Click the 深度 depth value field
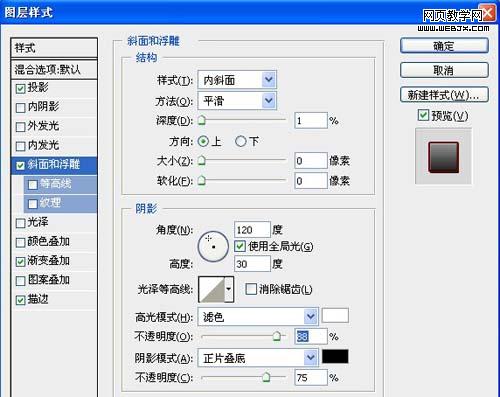The width and height of the screenshot is (500, 397). click(x=311, y=120)
